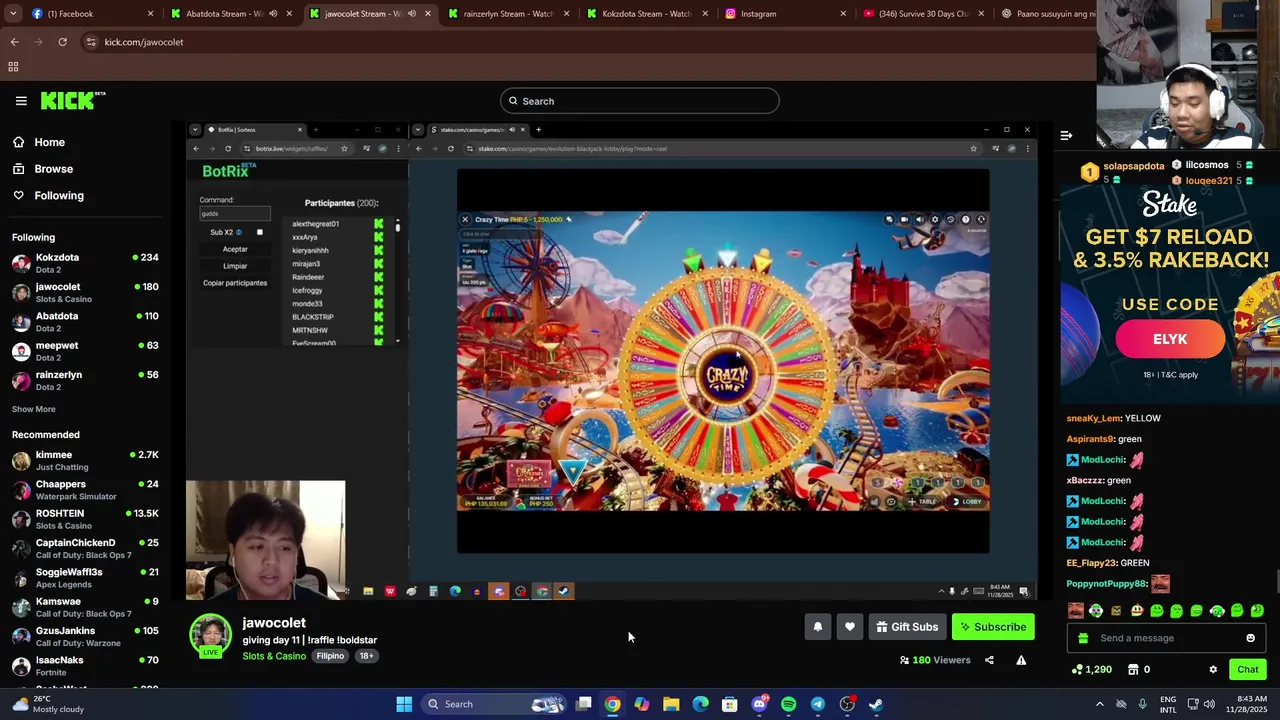This screenshot has height=720, width=1280.
Task: Switch to the Abatdota Stream tab
Action: [229, 14]
